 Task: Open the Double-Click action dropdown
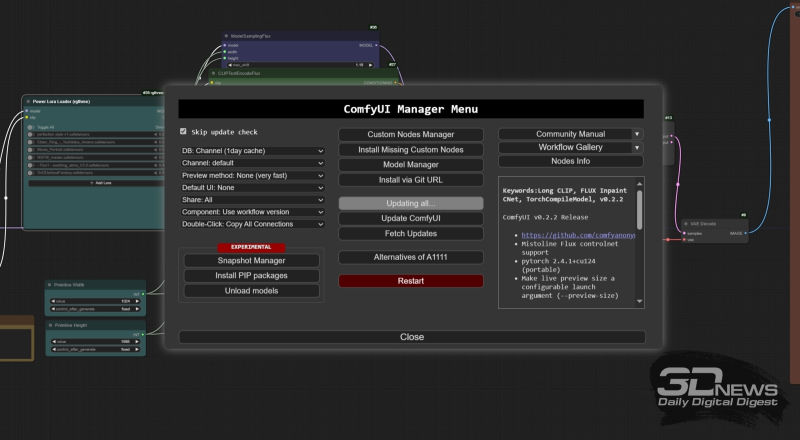[252, 224]
